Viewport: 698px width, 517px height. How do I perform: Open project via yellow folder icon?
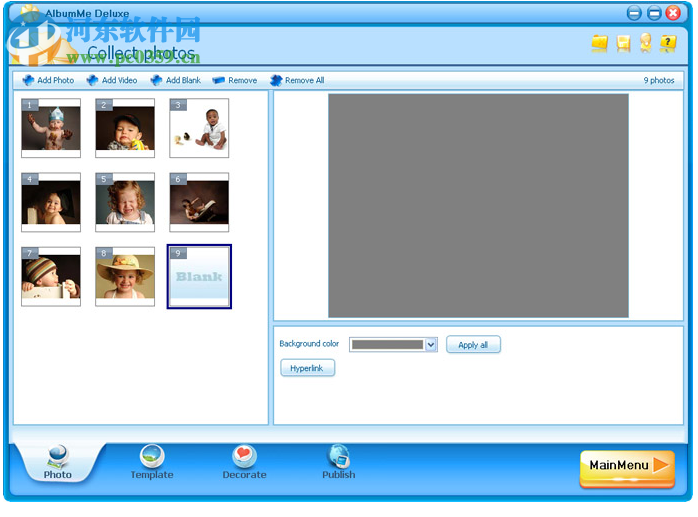(600, 43)
